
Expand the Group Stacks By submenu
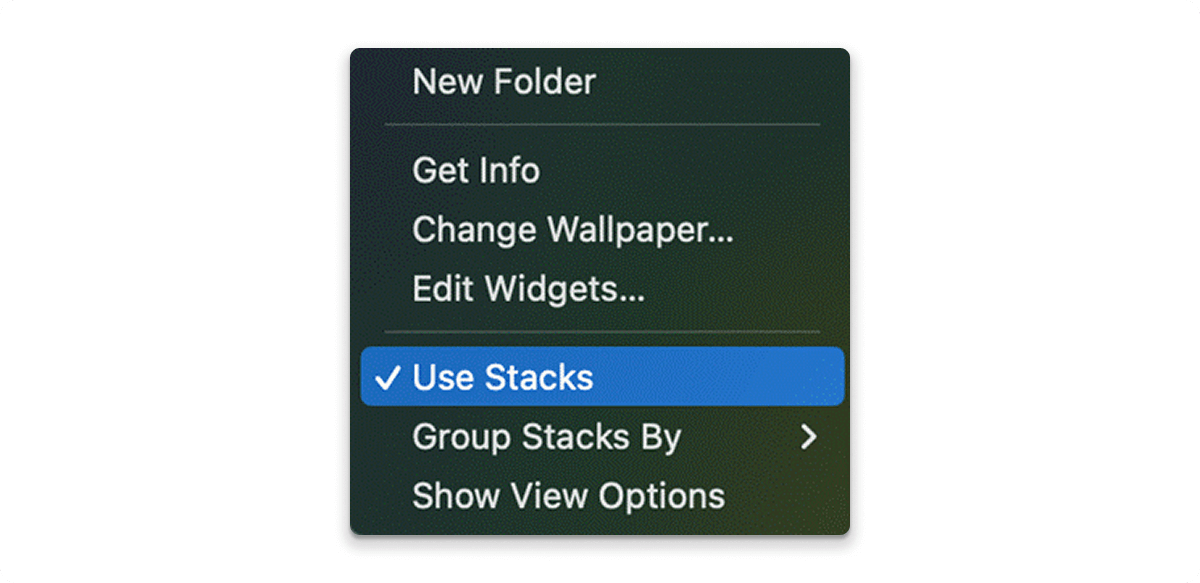click(547, 437)
